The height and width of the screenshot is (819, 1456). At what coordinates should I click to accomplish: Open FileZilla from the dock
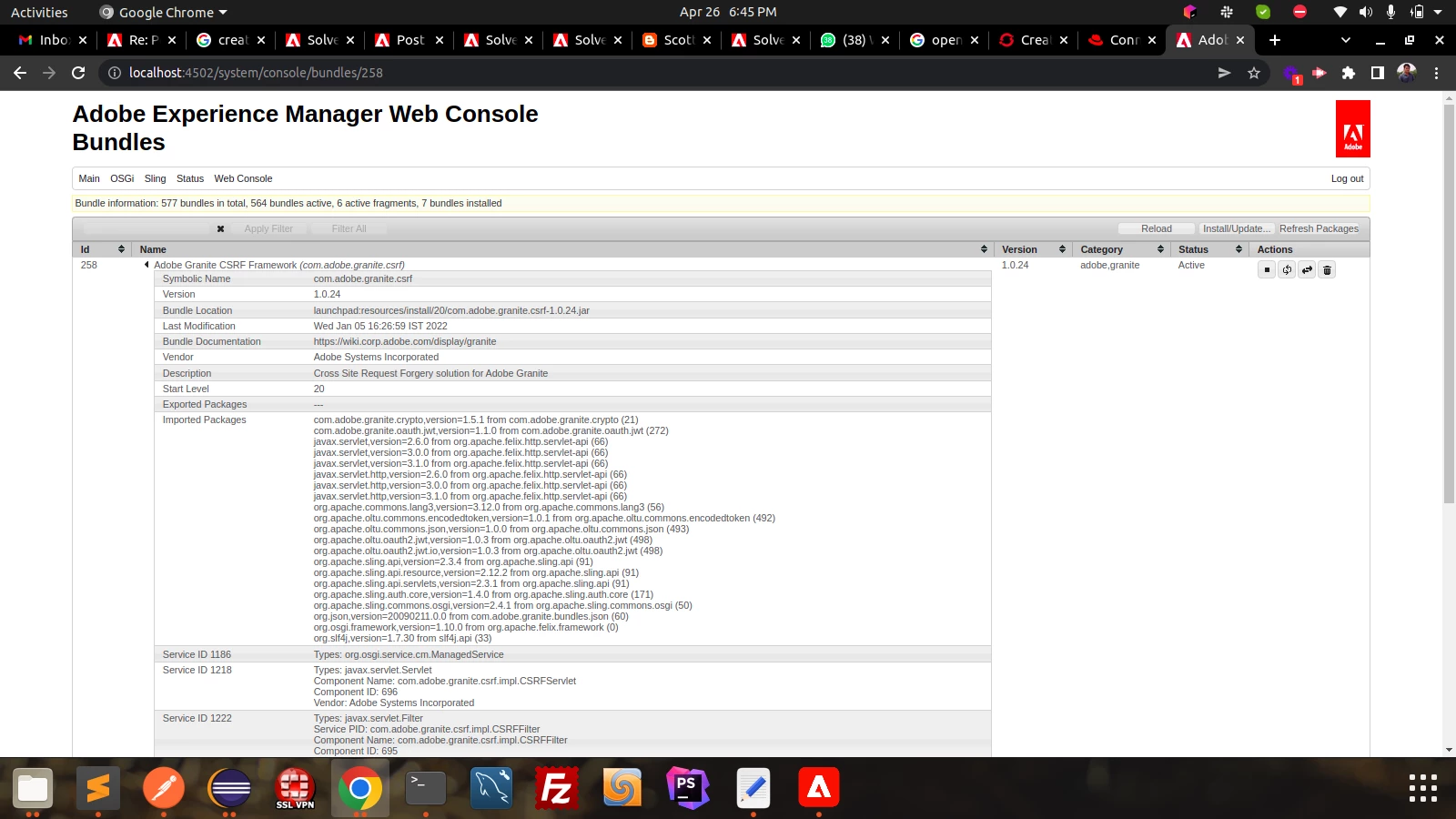click(557, 787)
